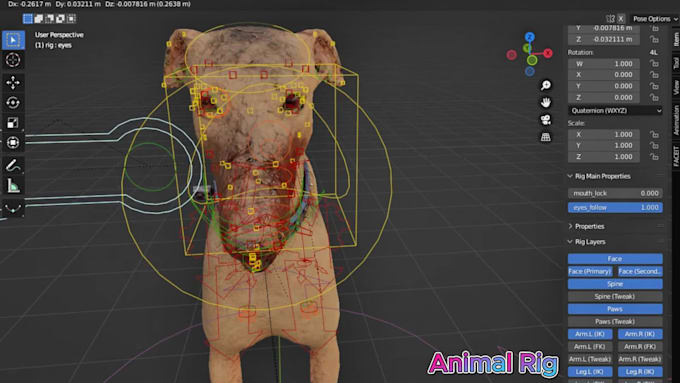Adjust the mouth_lock slider
680x383 pixels.
coord(615,193)
